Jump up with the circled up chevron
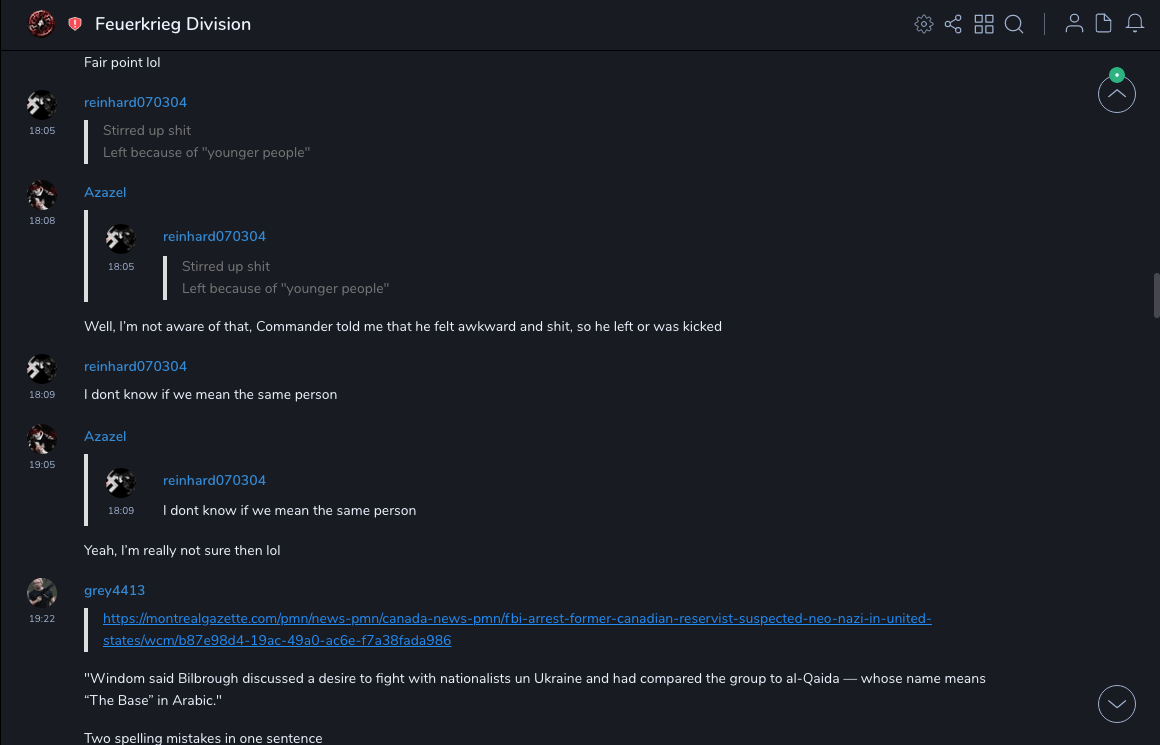Image resolution: width=1160 pixels, height=745 pixels. pyautogui.click(x=1116, y=95)
